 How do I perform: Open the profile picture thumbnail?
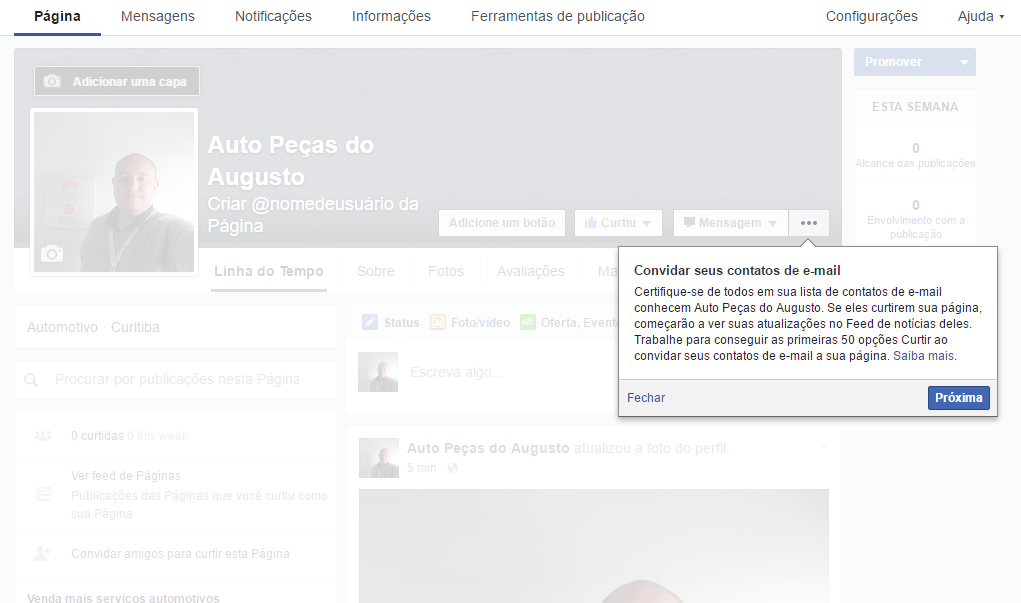pos(114,191)
